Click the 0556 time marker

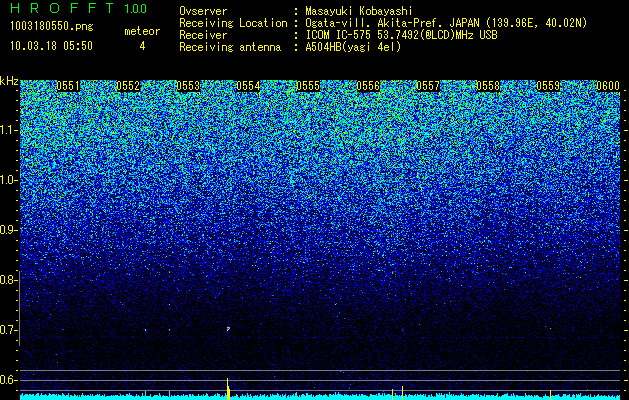368,86
